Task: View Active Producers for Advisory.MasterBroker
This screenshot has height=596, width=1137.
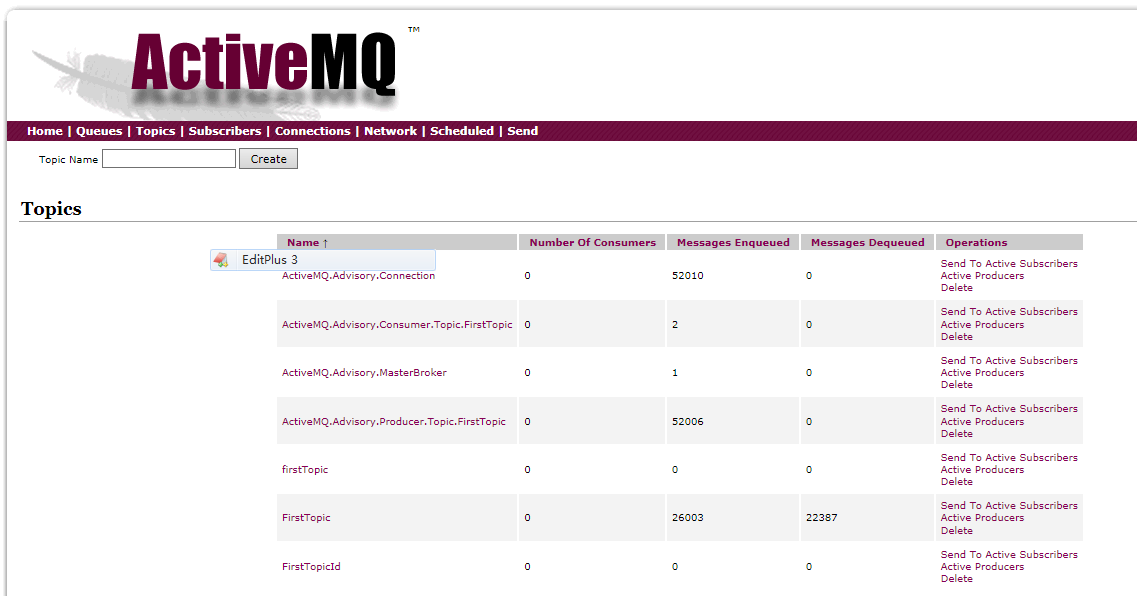Action: 982,373
